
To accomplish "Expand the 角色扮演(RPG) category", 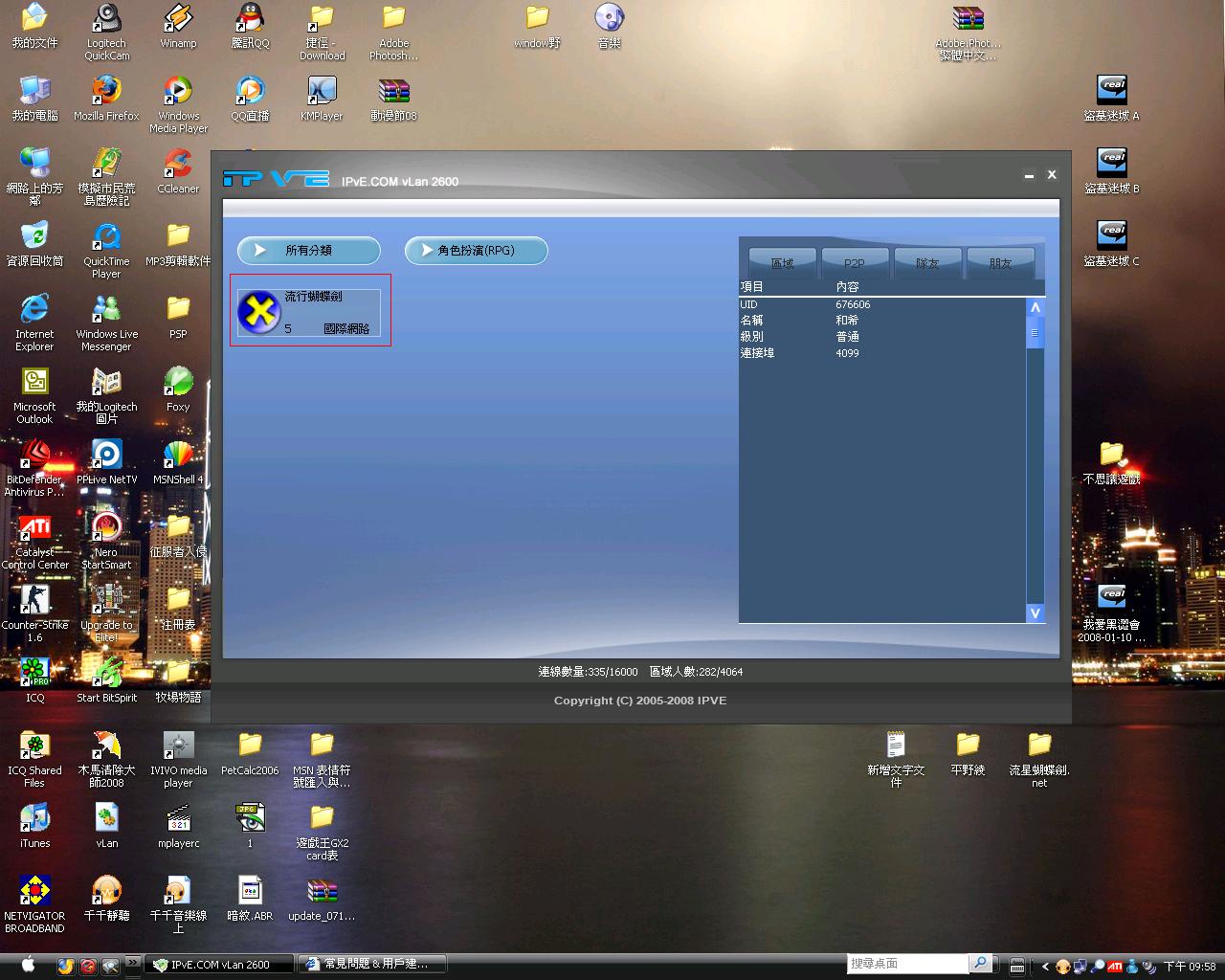I will click(x=476, y=251).
